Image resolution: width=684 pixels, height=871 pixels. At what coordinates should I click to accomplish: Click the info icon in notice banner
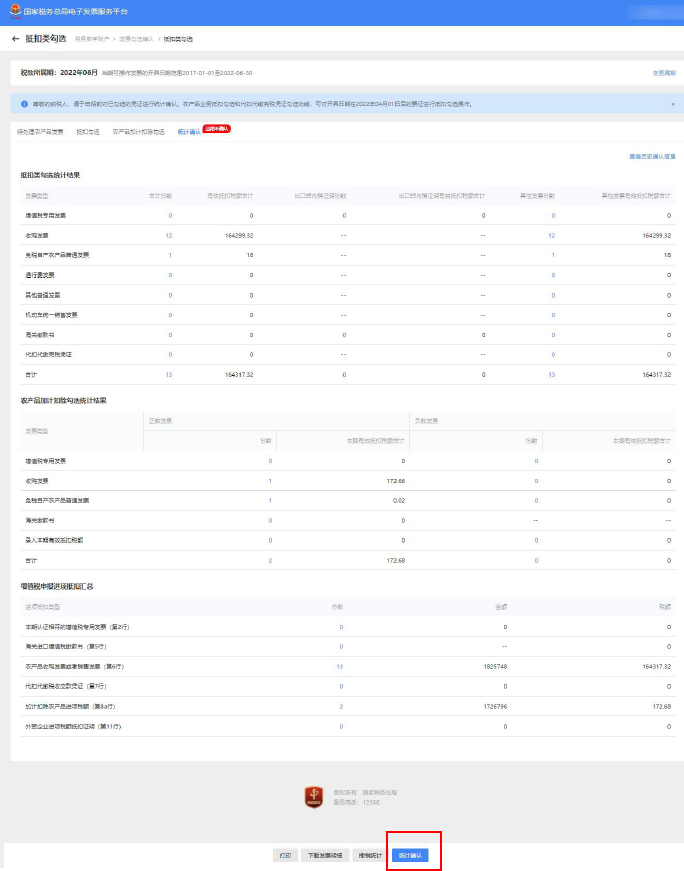(24, 103)
